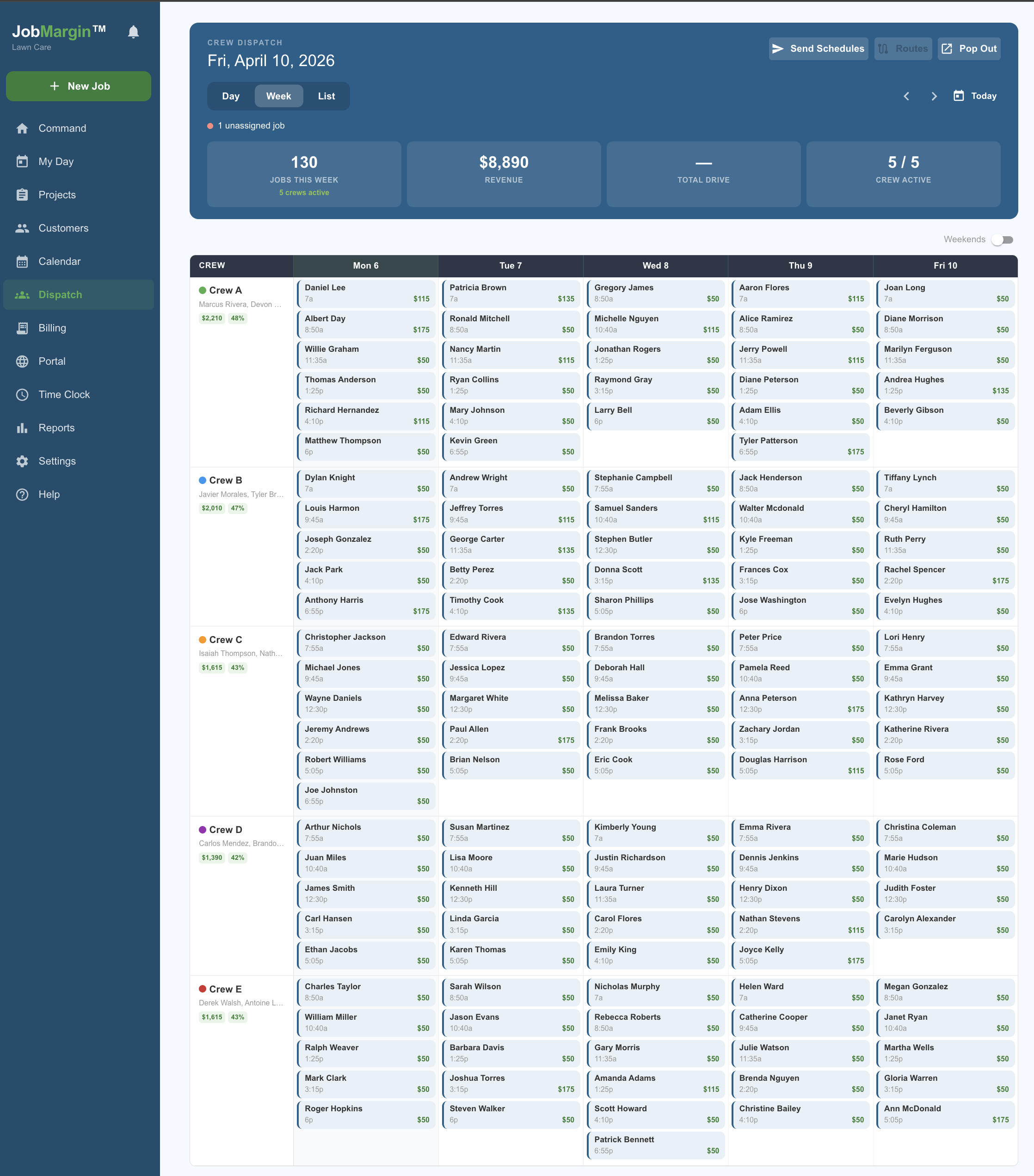Image resolution: width=1034 pixels, height=1176 pixels.
Task: Select the My Day calendar icon
Action: (23, 161)
